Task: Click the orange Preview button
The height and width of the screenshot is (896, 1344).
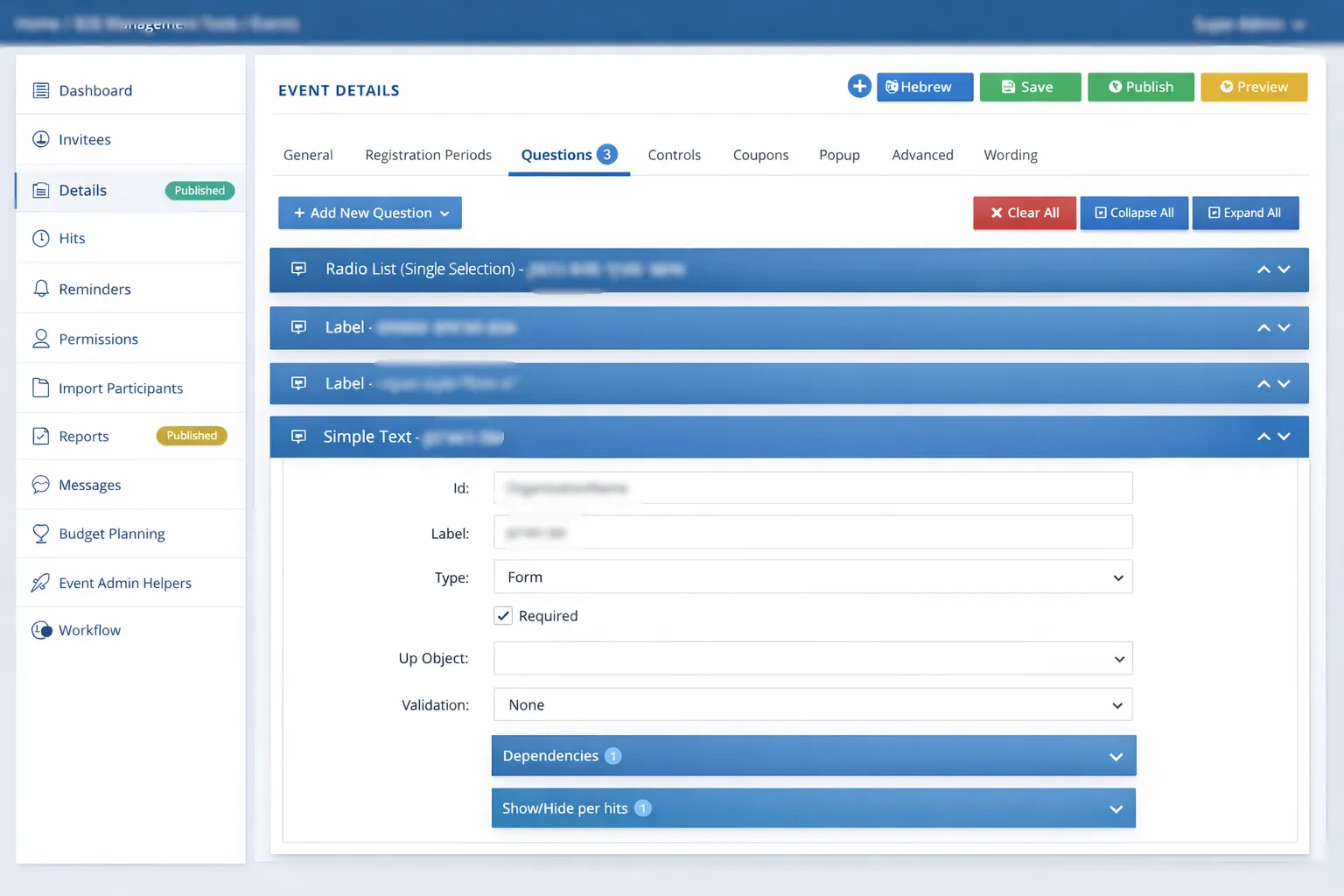Action: click(1254, 87)
